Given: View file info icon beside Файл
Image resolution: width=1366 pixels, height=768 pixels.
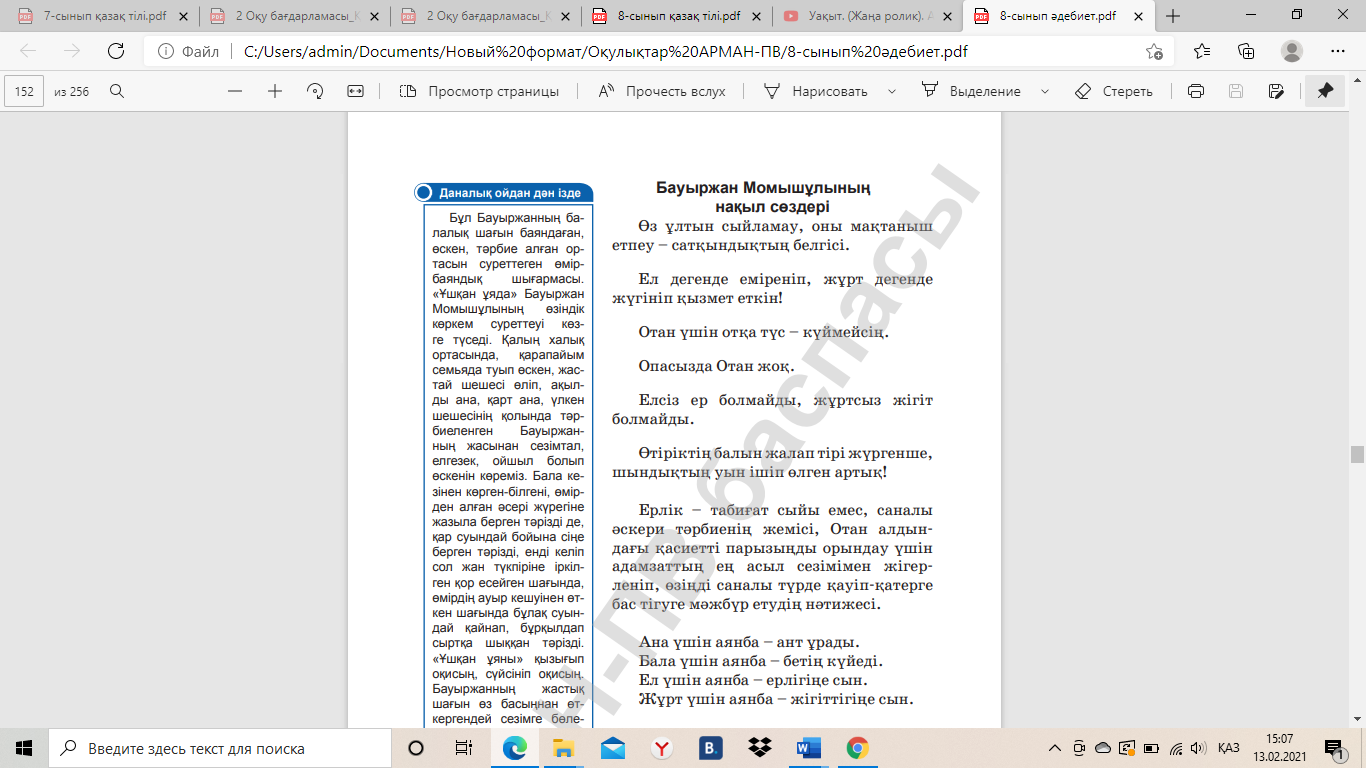Looking at the screenshot, I should tap(164, 52).
